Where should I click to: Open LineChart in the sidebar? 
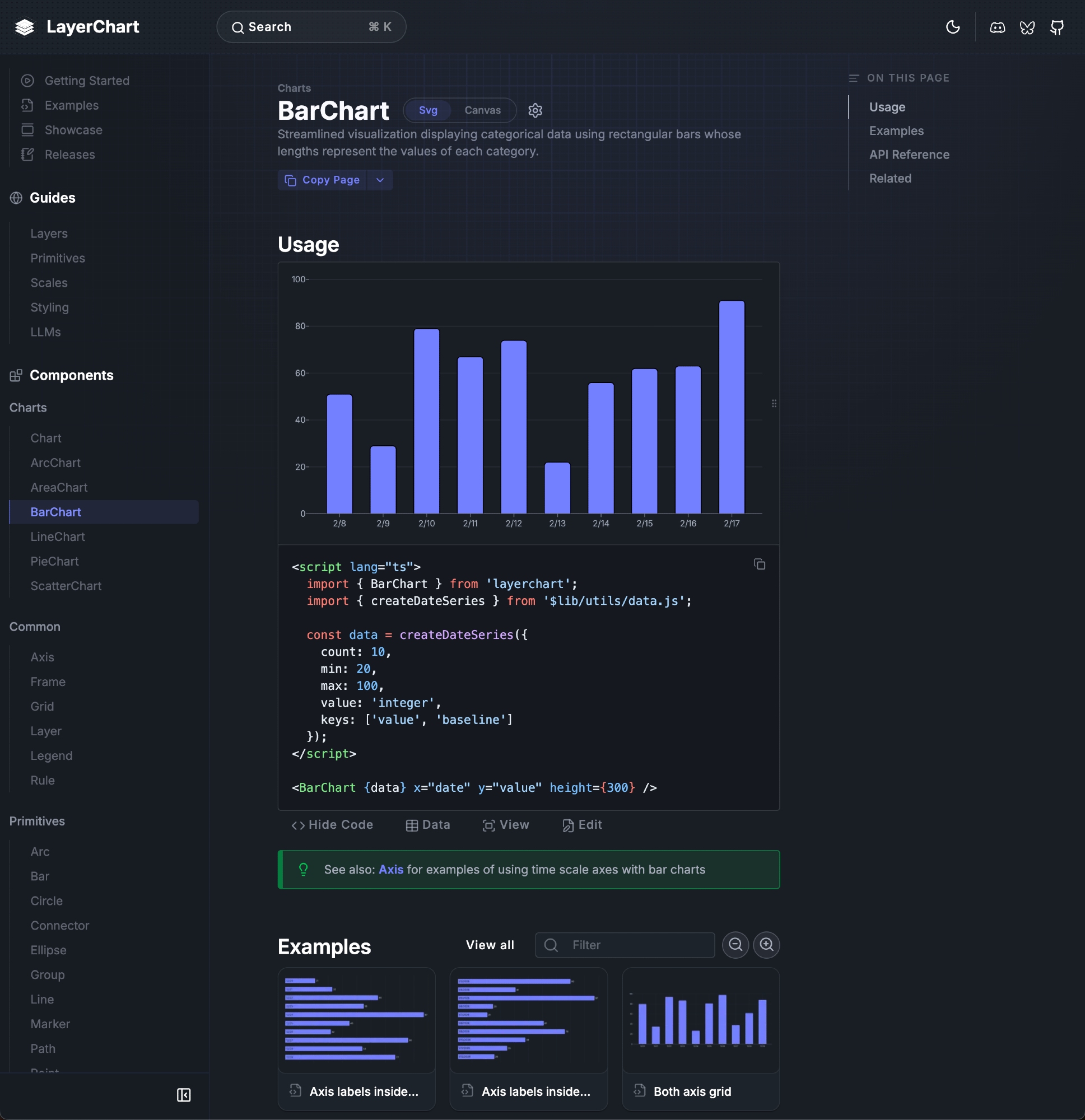pyautogui.click(x=58, y=536)
